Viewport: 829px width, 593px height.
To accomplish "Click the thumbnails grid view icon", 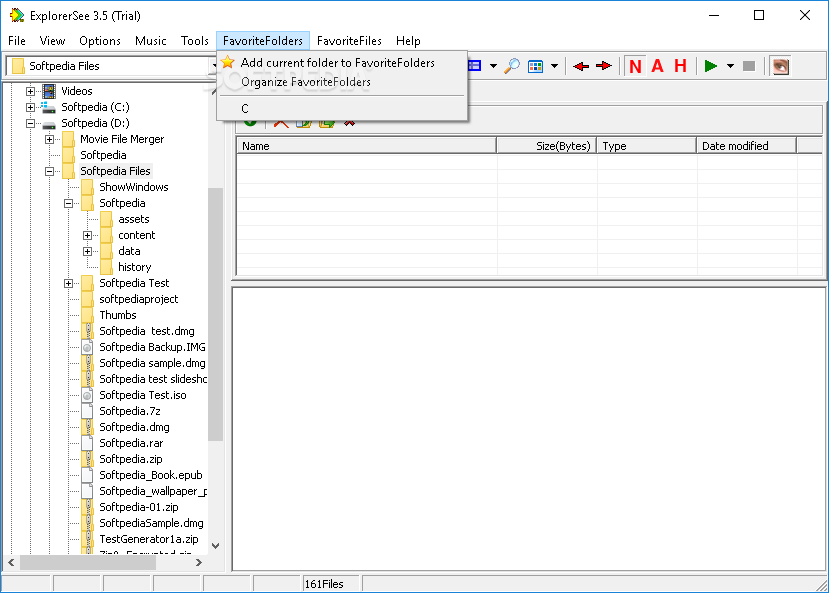I will 536,66.
